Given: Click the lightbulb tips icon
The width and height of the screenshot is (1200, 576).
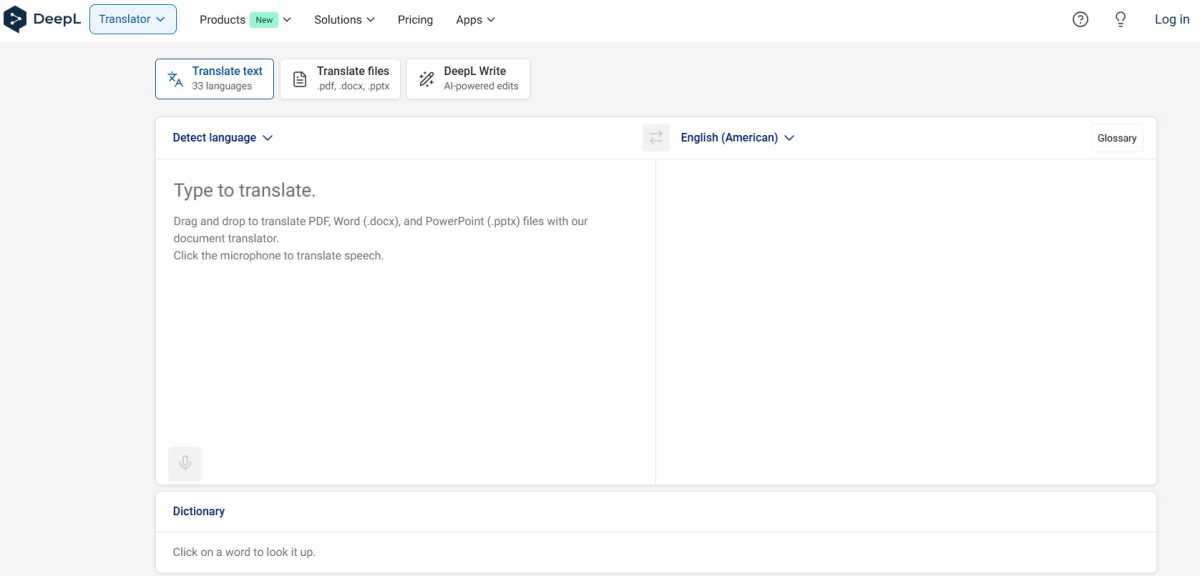Looking at the screenshot, I should 1121,19.
